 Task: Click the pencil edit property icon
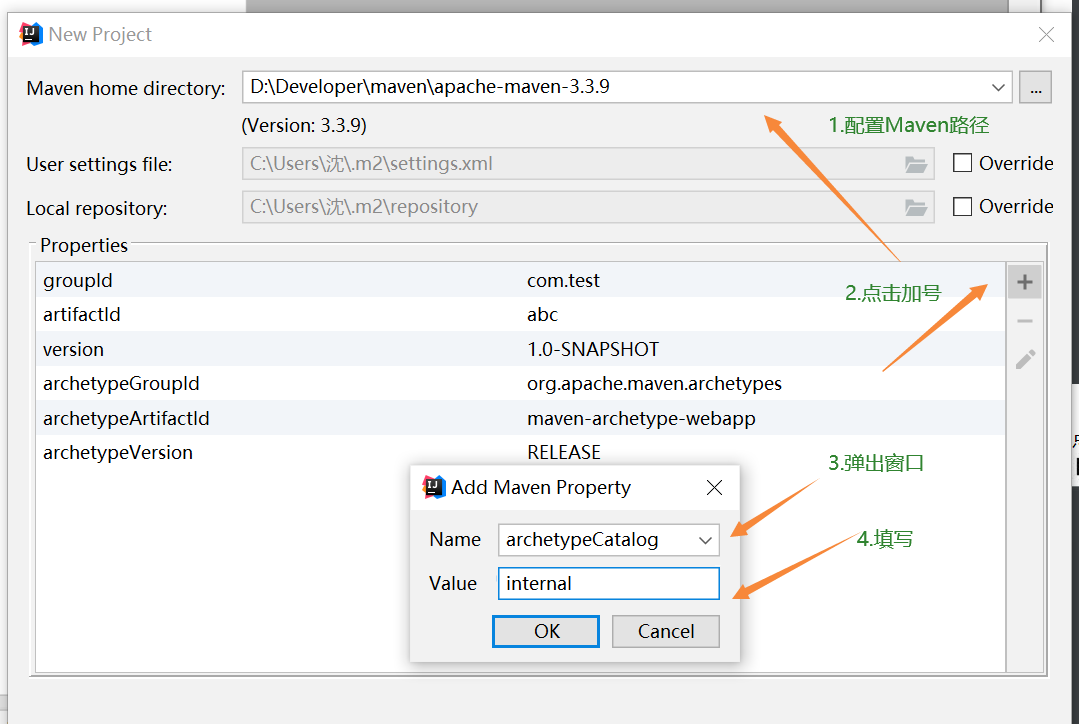tap(1025, 359)
